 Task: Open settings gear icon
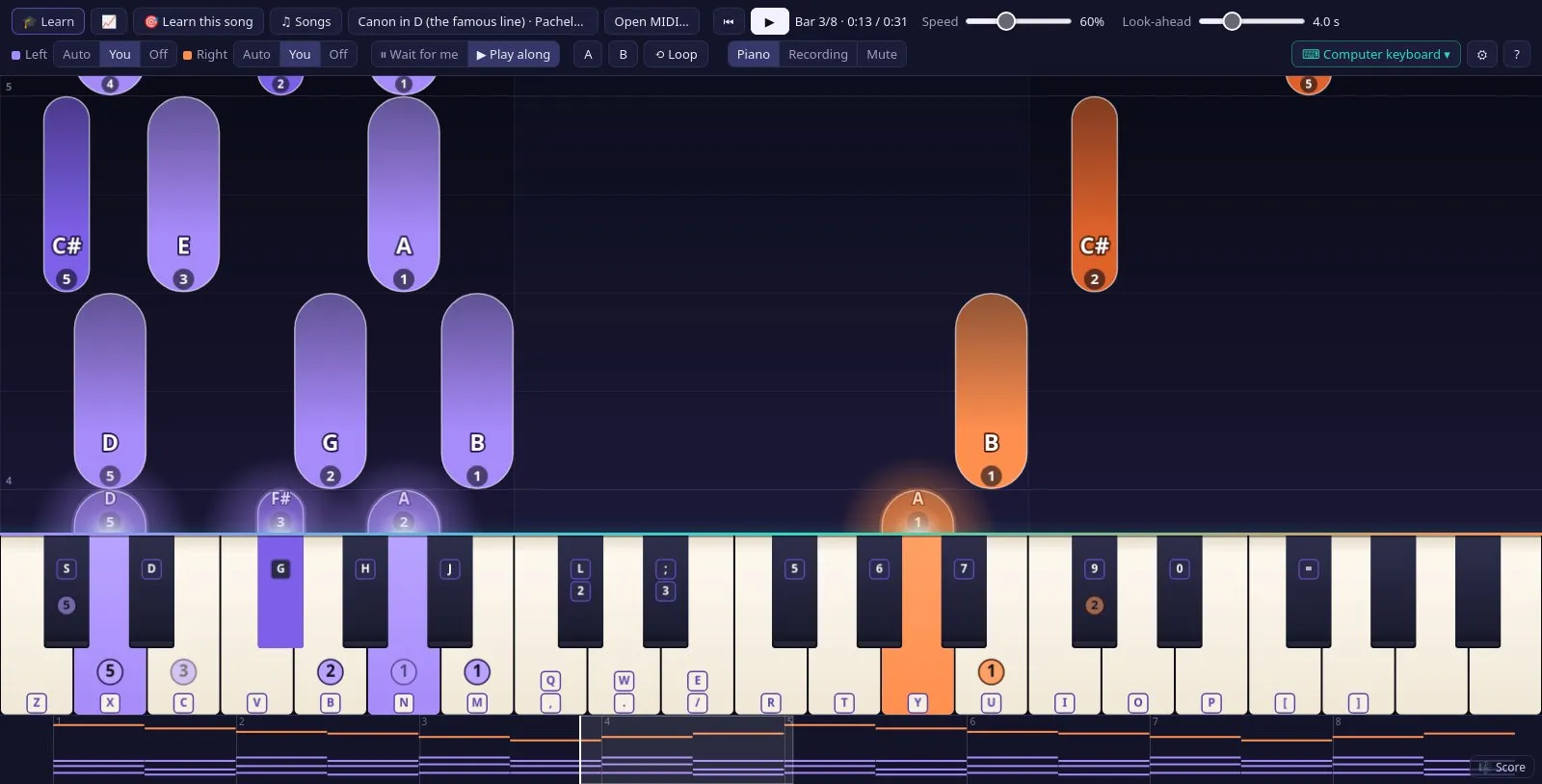point(1482,54)
